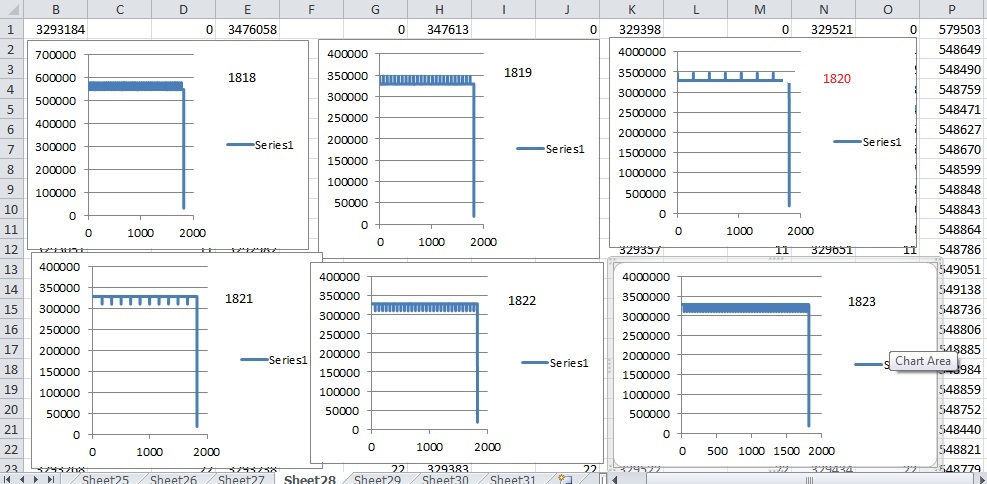Image resolution: width=987 pixels, height=484 pixels.
Task: Click the Insert Worksheet icon after Sheet31
Action: point(567,479)
